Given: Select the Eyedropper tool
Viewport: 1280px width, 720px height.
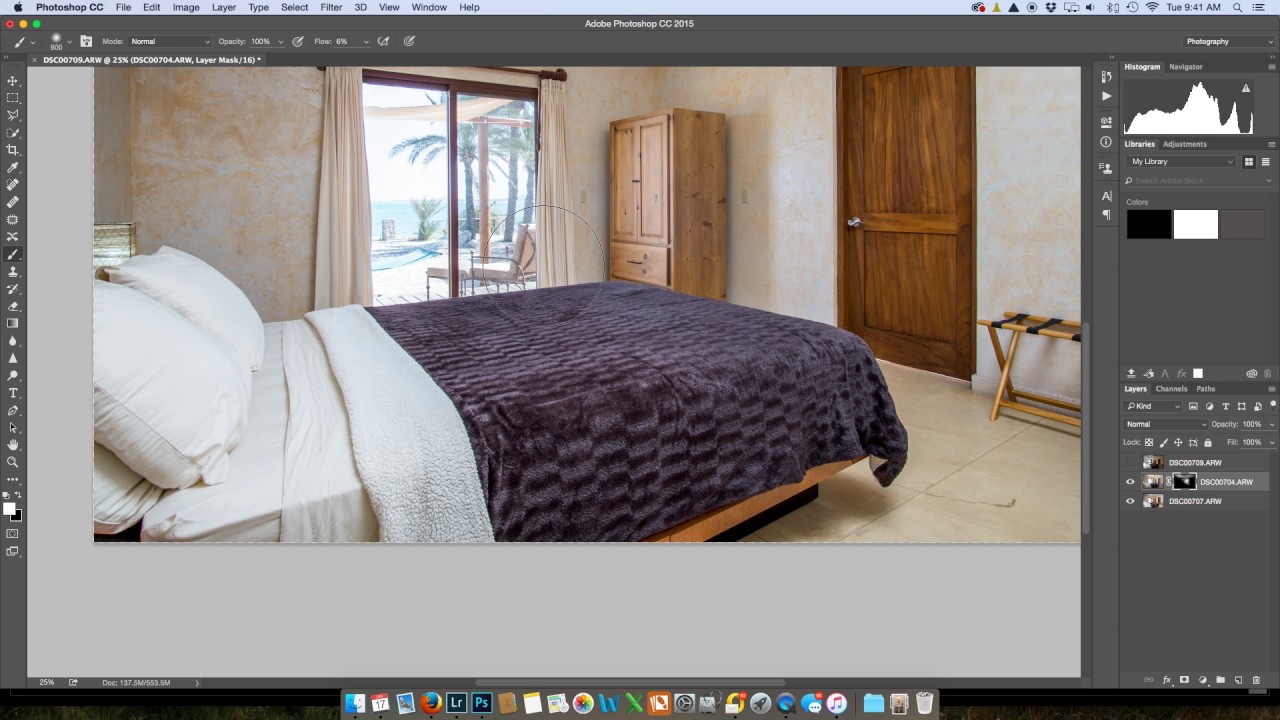Looking at the screenshot, I should point(13,167).
